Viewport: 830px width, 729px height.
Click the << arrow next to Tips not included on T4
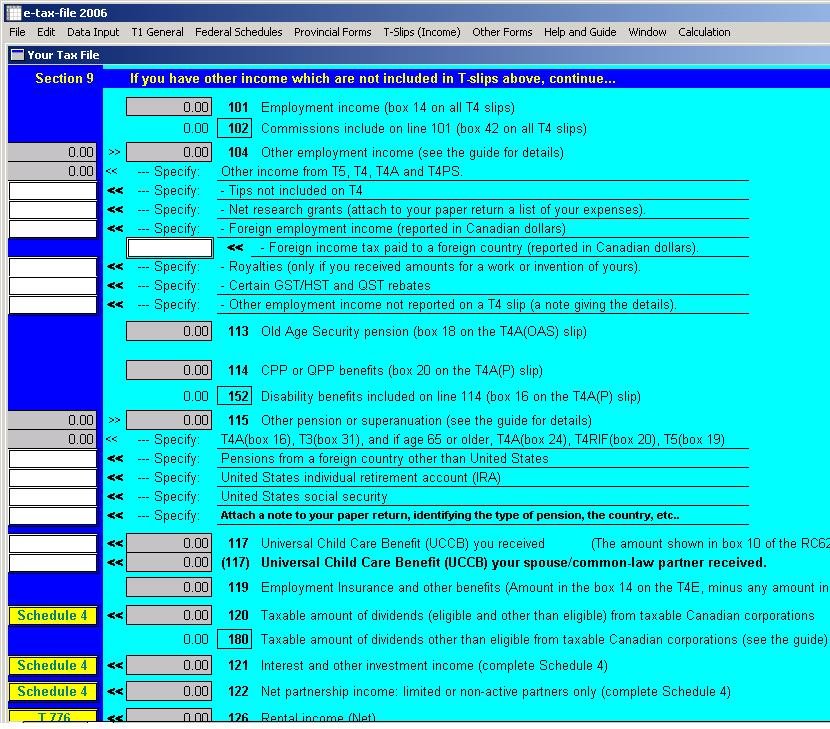(115, 191)
